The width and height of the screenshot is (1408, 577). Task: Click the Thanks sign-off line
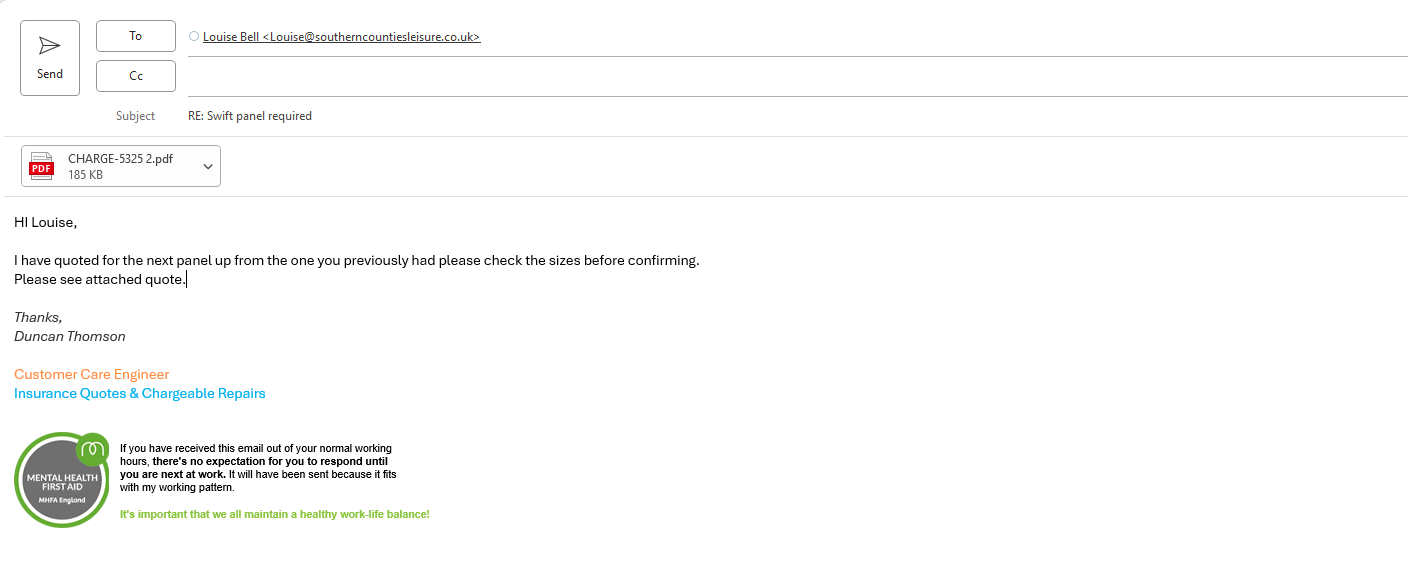coord(38,317)
